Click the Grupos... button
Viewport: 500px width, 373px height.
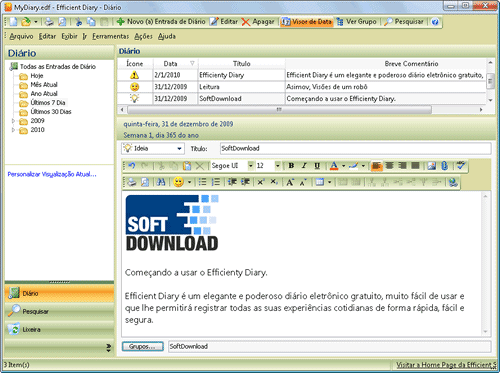point(142,346)
